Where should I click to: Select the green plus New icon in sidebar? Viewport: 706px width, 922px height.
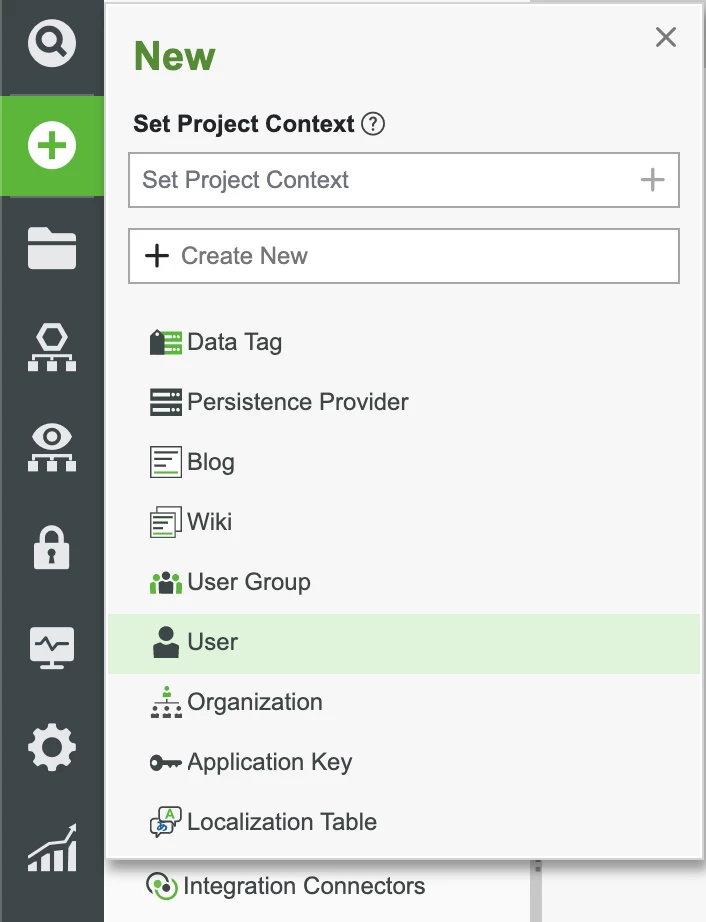[50, 144]
